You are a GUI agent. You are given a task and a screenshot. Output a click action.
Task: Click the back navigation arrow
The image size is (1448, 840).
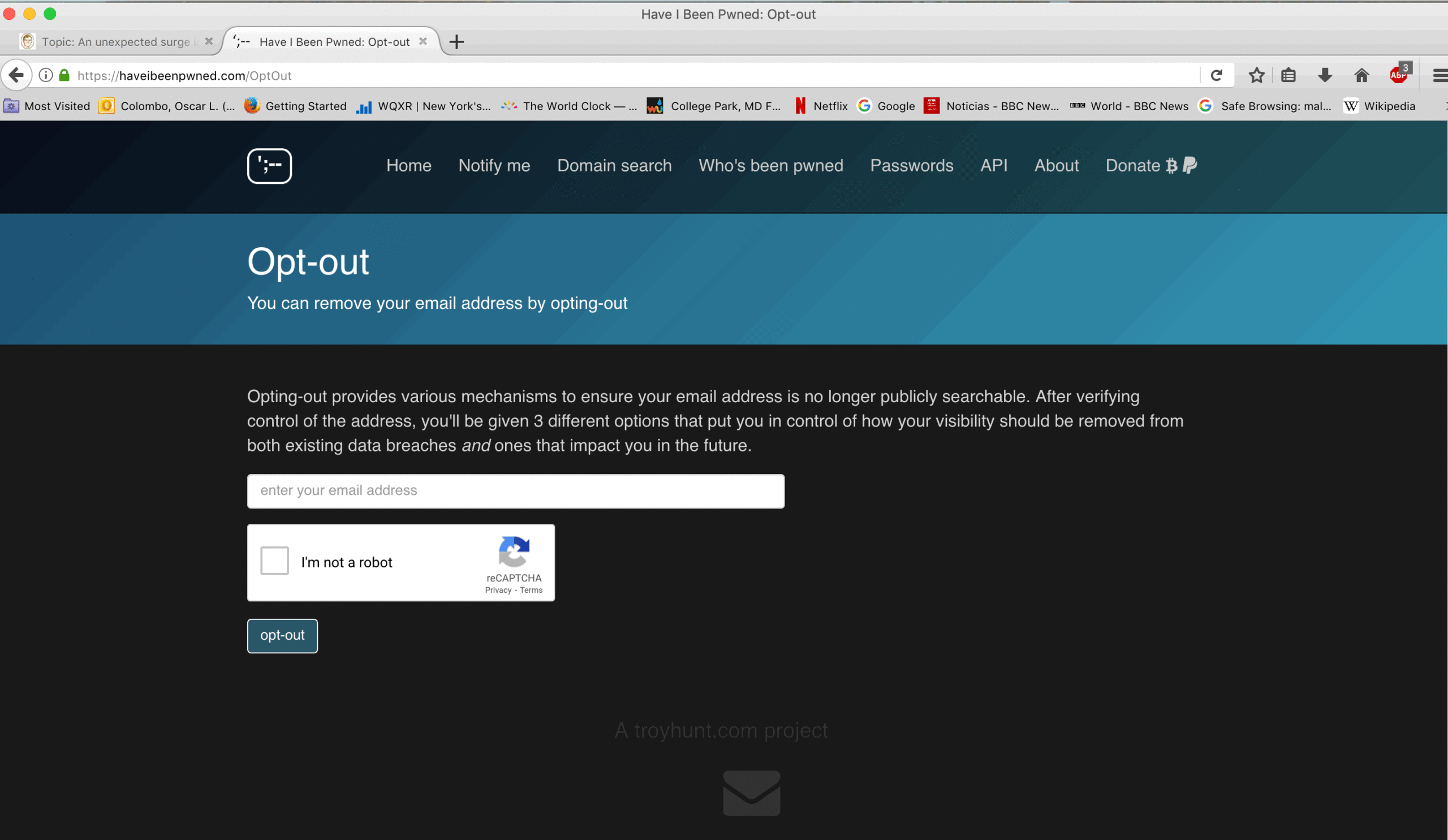click(16, 75)
